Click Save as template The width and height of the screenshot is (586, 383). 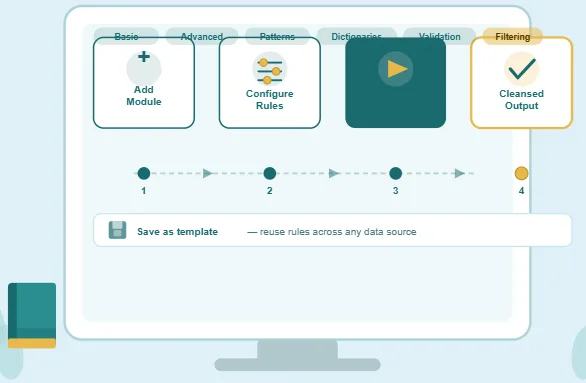(x=178, y=232)
